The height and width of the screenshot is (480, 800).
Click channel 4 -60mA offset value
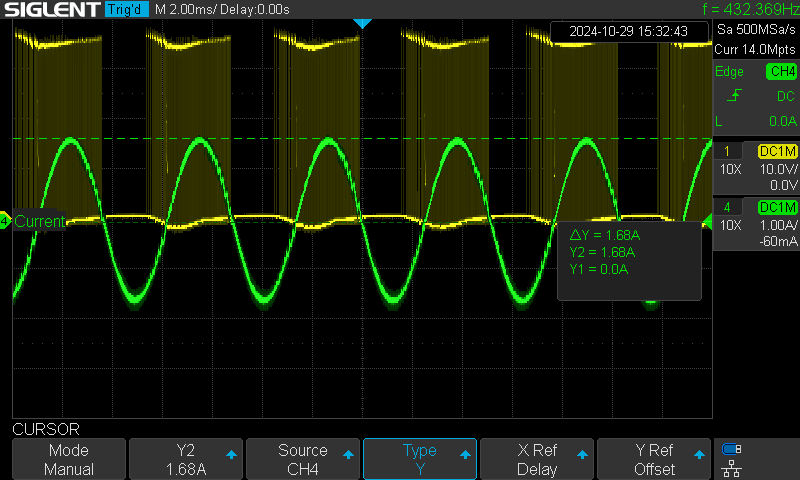point(779,241)
